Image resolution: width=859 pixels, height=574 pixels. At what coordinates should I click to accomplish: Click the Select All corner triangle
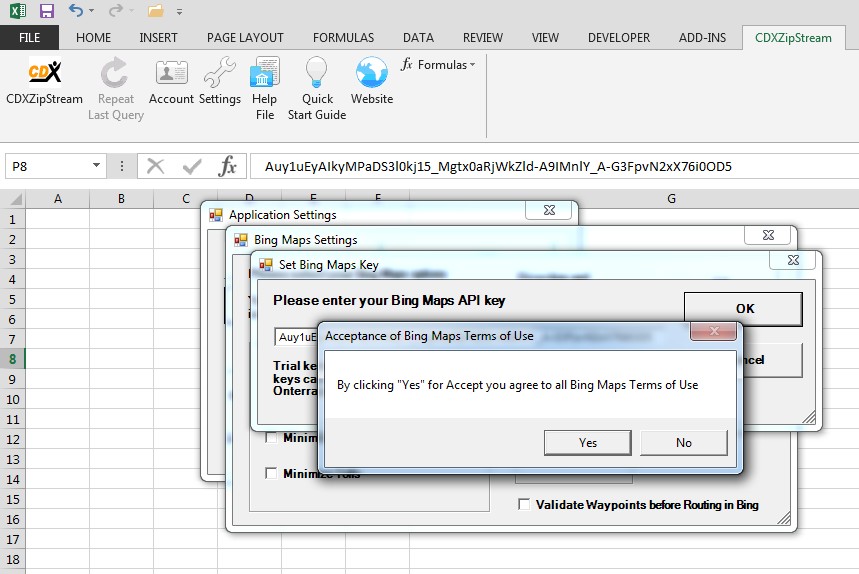pos(15,199)
